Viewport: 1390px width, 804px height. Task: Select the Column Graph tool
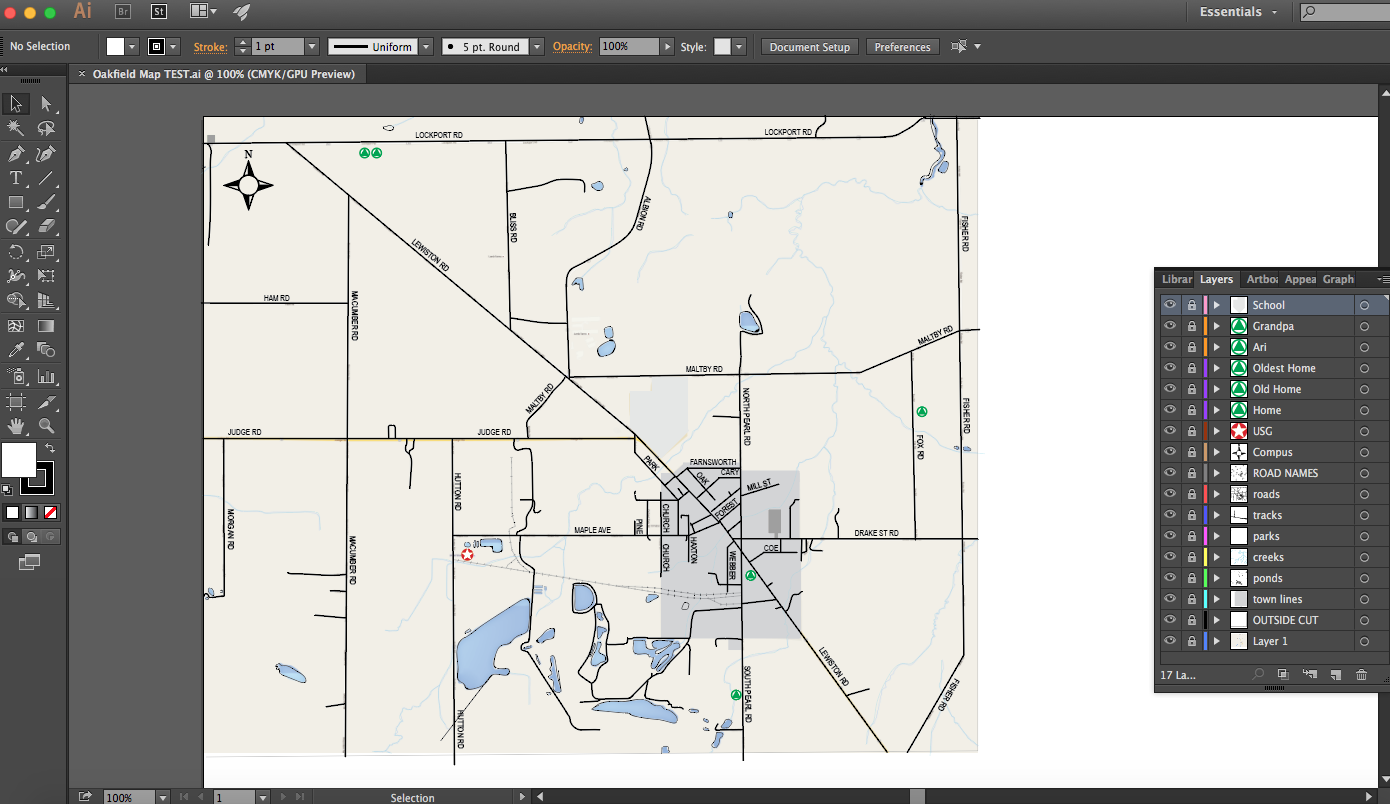tap(46, 377)
